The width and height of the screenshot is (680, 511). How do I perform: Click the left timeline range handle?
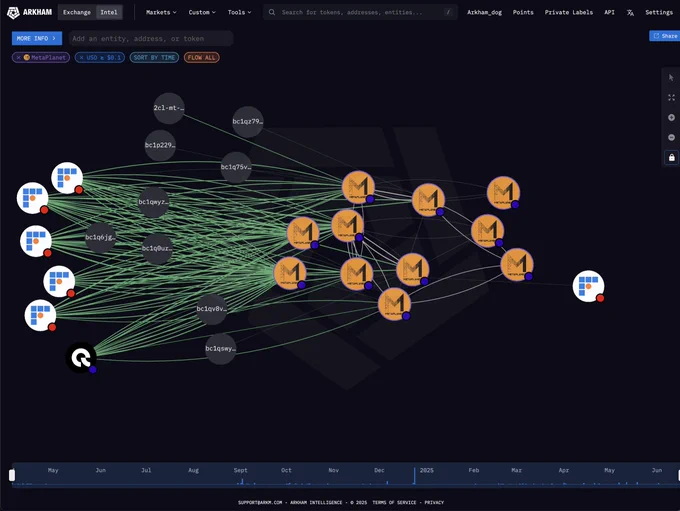pyautogui.click(x=12, y=475)
